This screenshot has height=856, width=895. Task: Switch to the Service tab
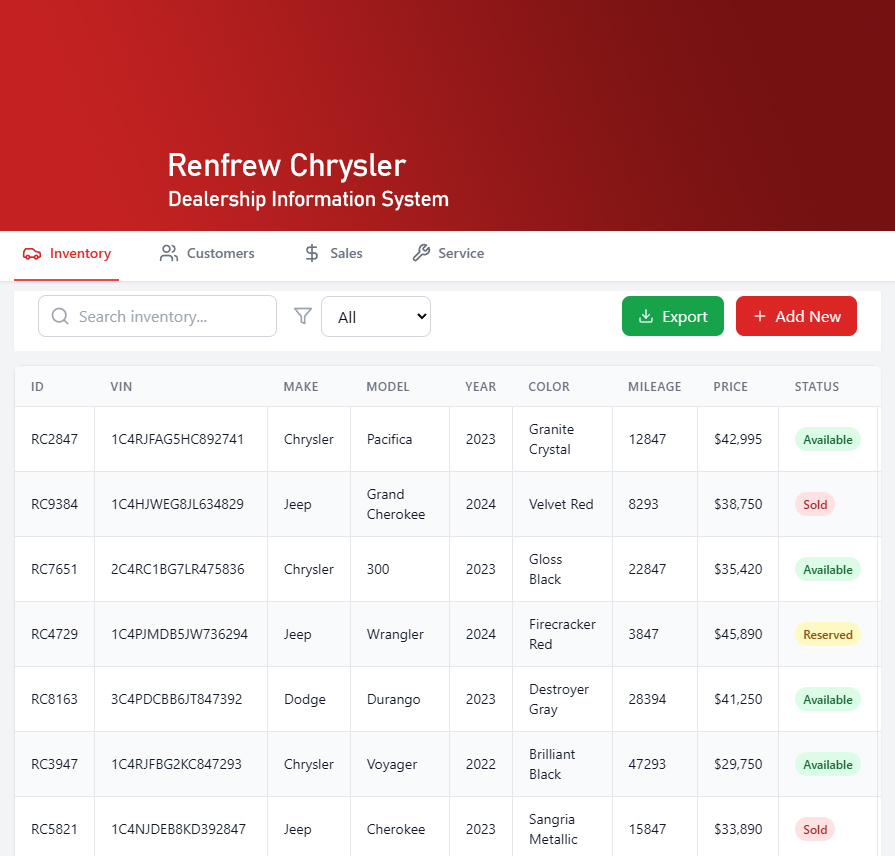tap(448, 253)
